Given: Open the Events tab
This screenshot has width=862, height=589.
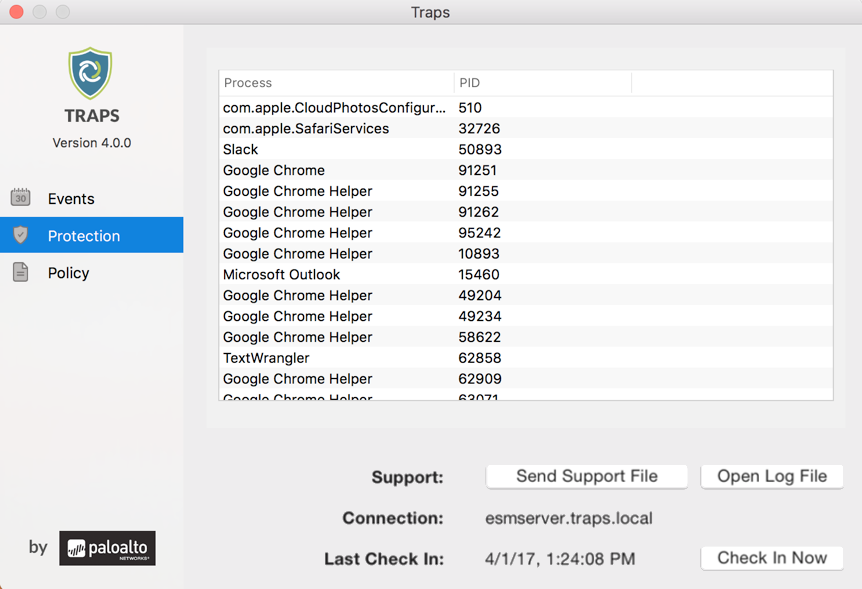Looking at the screenshot, I should click(x=71, y=199).
